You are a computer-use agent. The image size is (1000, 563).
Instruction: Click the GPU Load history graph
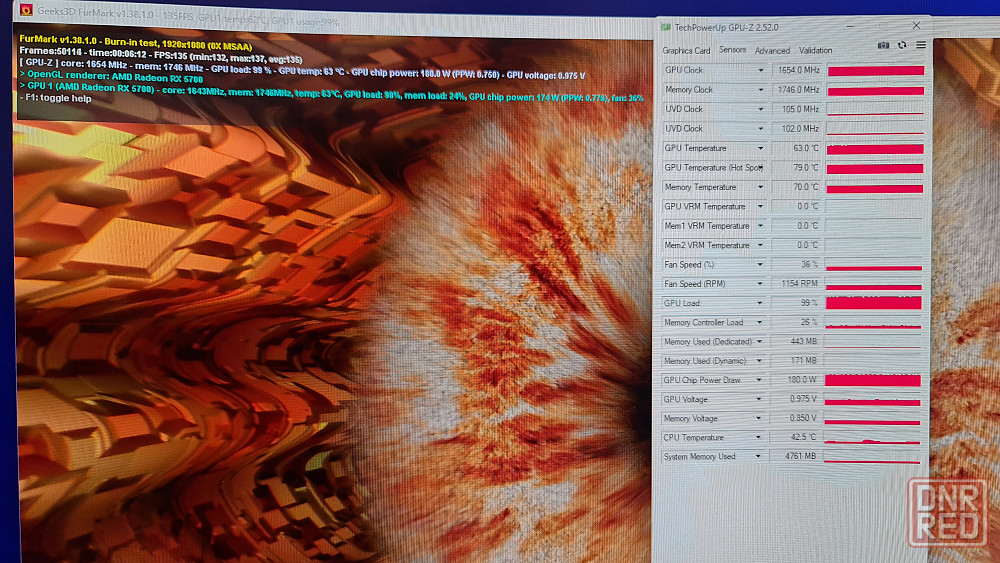pos(874,303)
